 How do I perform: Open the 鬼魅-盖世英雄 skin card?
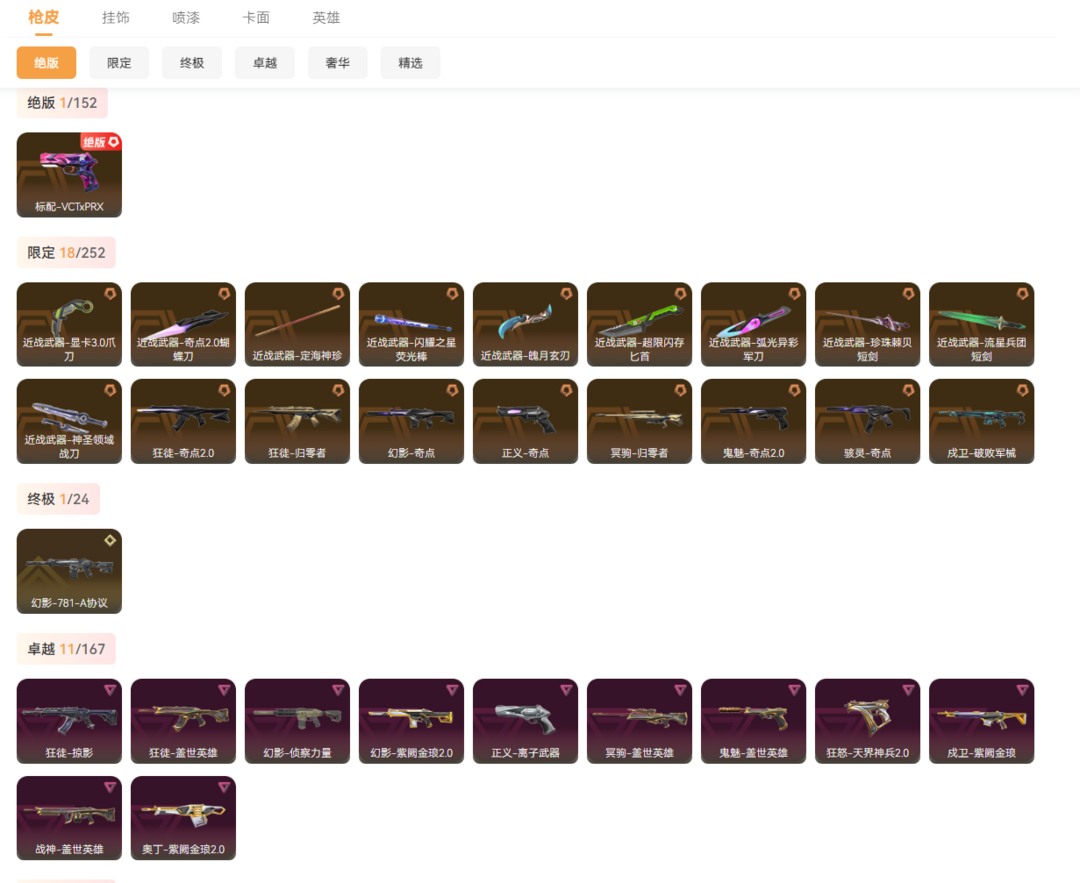coord(754,721)
